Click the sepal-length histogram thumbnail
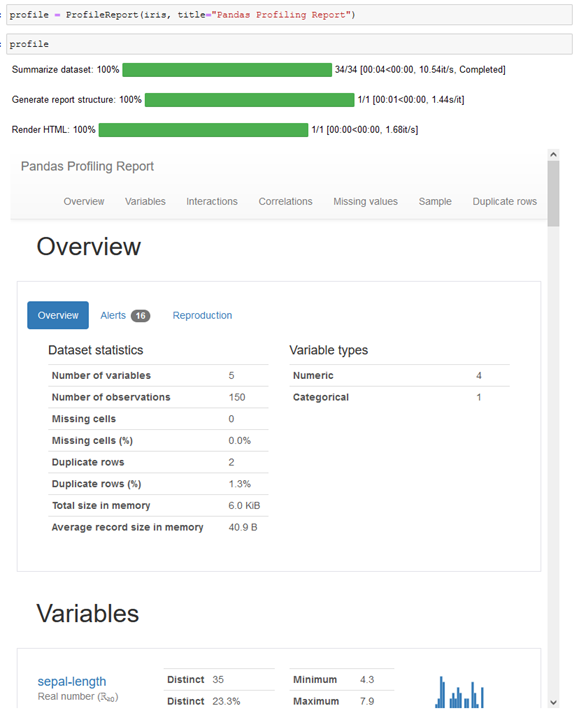This screenshot has width=579, height=720. pos(459,692)
